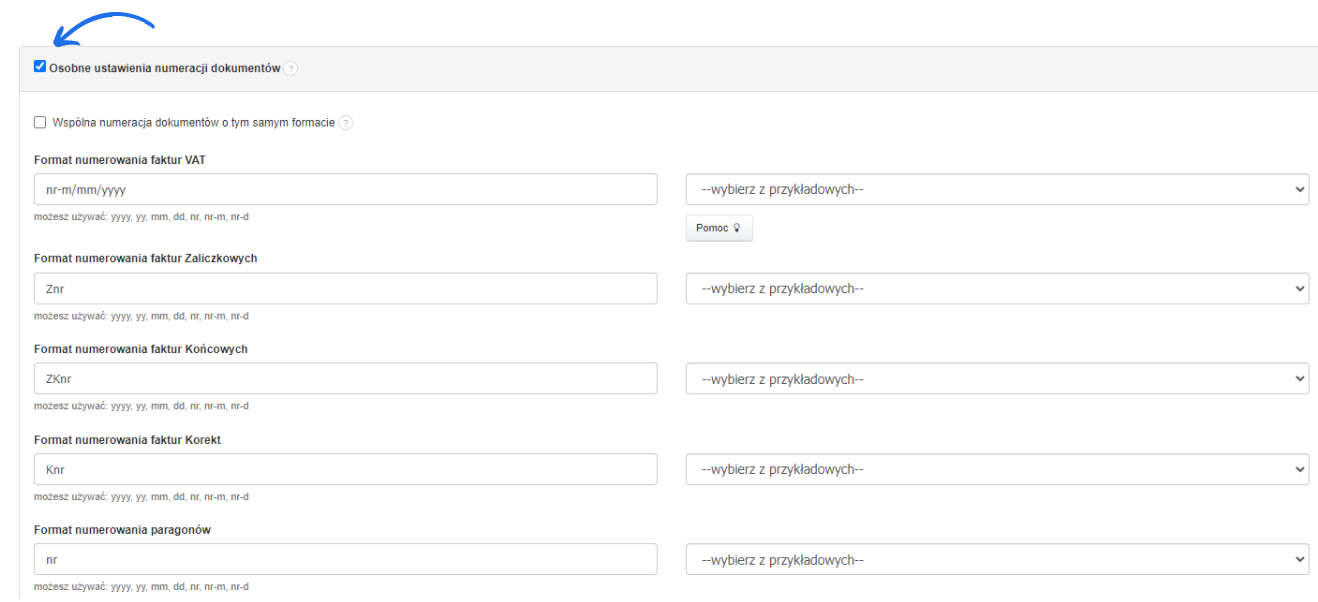This screenshot has height=602, width=1318.
Task: Enable Wspólna numeracja dokumentów checkbox
Action: pos(40,123)
